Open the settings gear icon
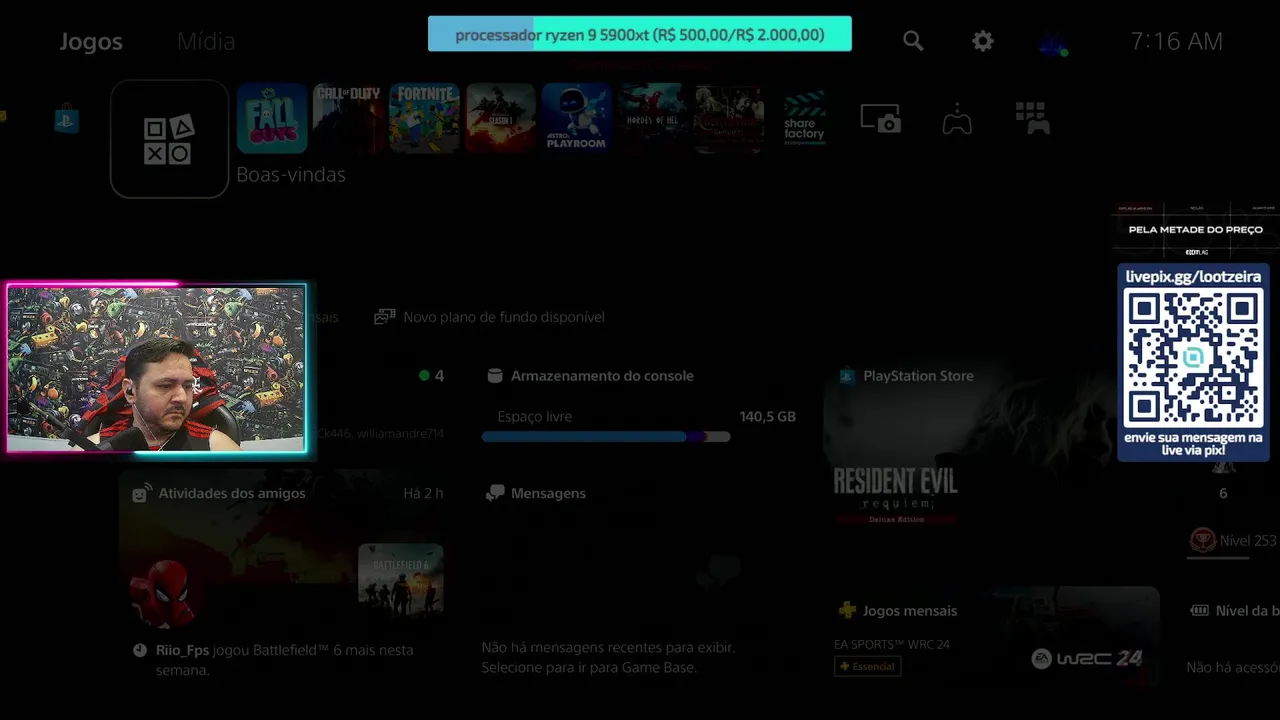This screenshot has height=720, width=1280. coord(983,41)
